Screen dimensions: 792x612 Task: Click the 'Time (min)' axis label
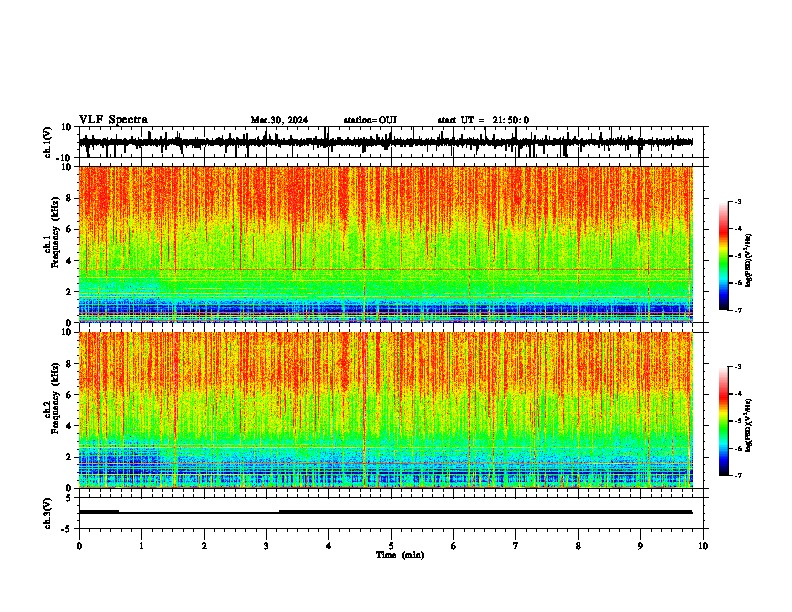click(x=400, y=555)
